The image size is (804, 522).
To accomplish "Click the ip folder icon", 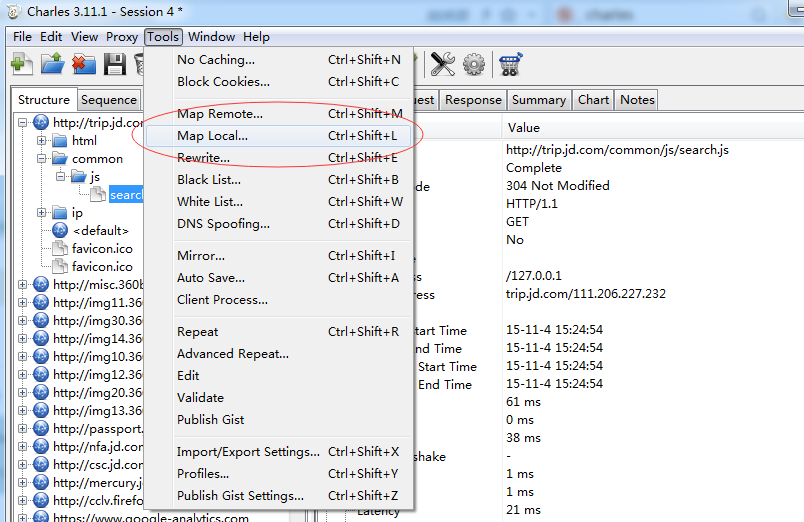I will pyautogui.click(x=60, y=212).
